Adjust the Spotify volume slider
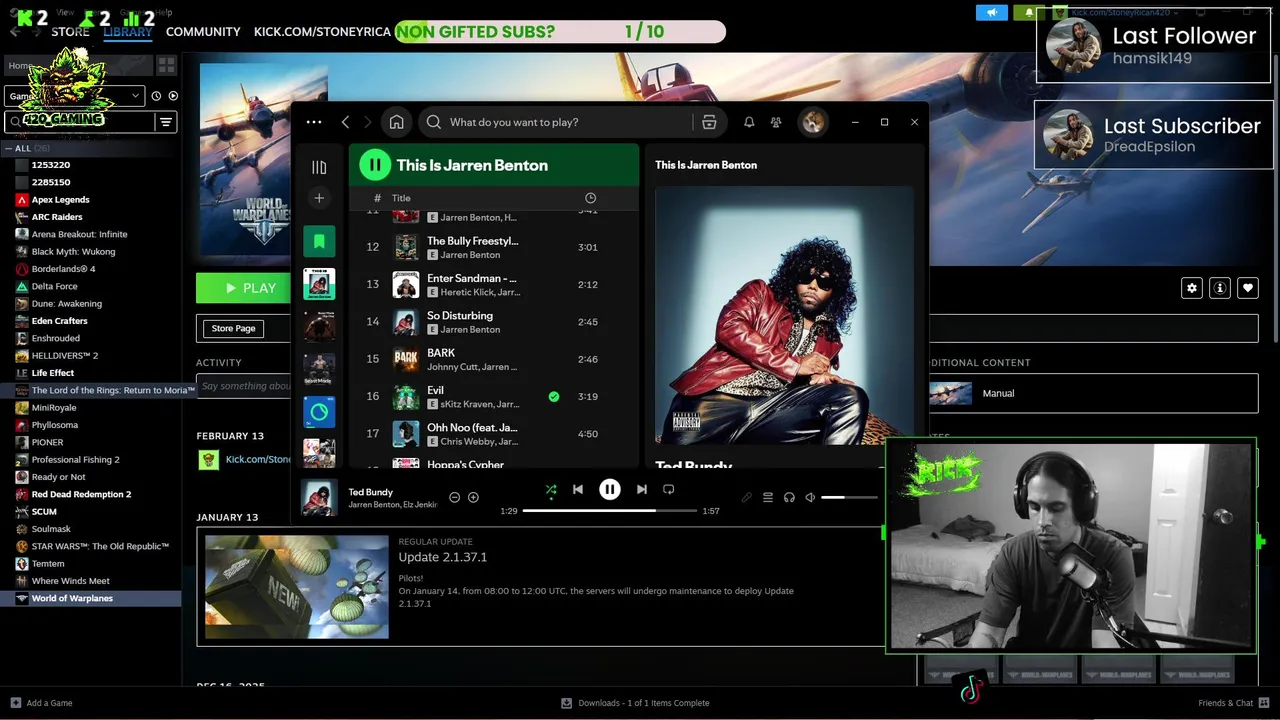The height and width of the screenshot is (720, 1280). pyautogui.click(x=849, y=497)
